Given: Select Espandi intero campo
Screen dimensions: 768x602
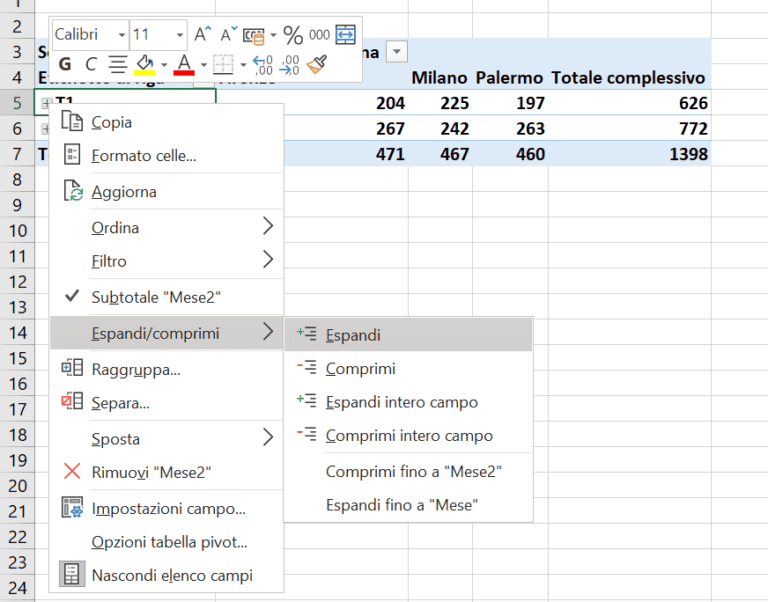Looking at the screenshot, I should coord(401,402).
